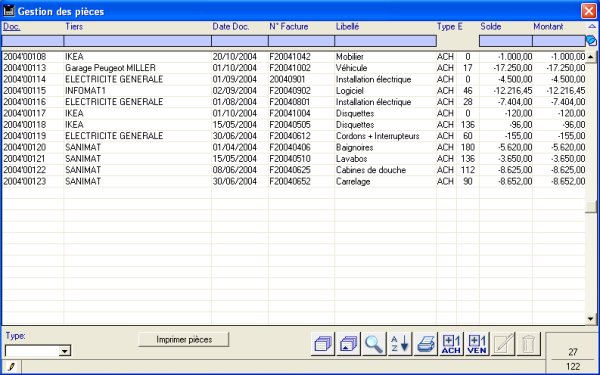This screenshot has height=375, width=600.
Task: Click Cordons + Interrupteurs label
Action: click(x=377, y=136)
